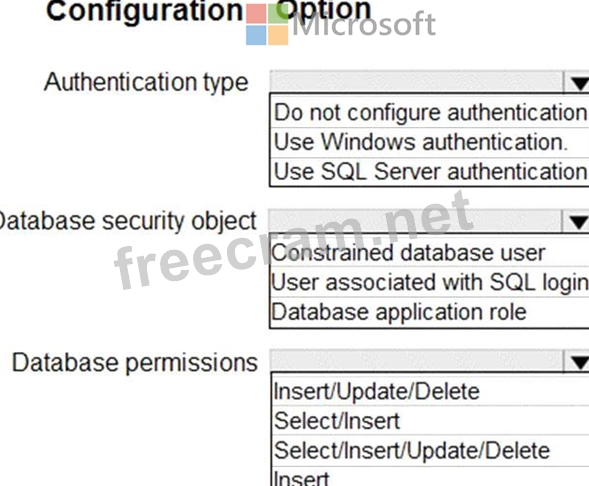Click the 'Authentication type' label text
The image size is (589, 486).
[x=146, y=82]
